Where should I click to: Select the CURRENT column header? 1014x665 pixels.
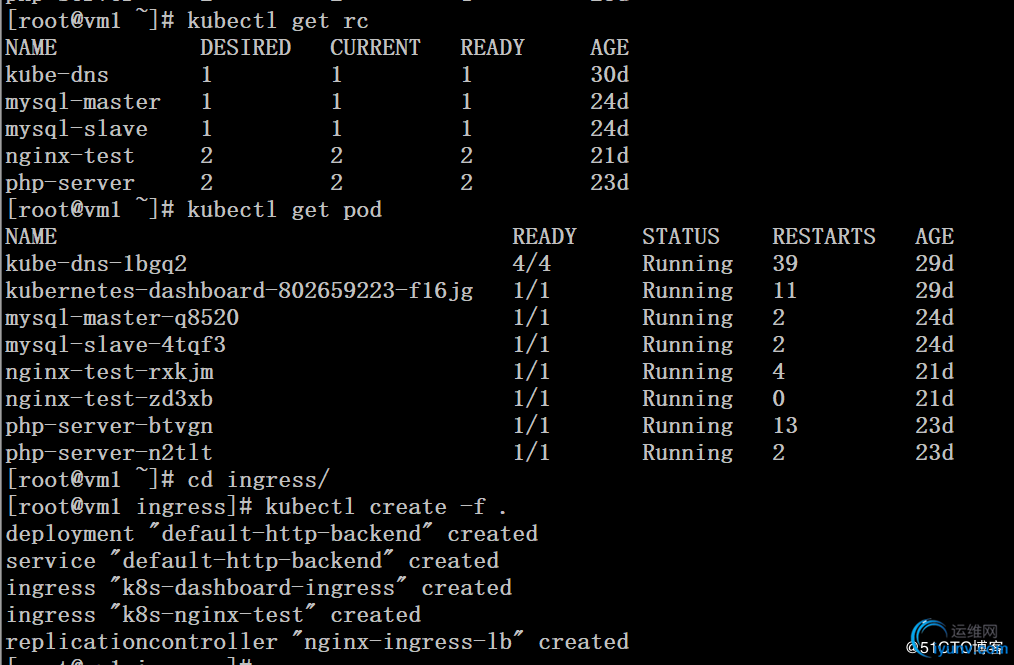pos(375,48)
